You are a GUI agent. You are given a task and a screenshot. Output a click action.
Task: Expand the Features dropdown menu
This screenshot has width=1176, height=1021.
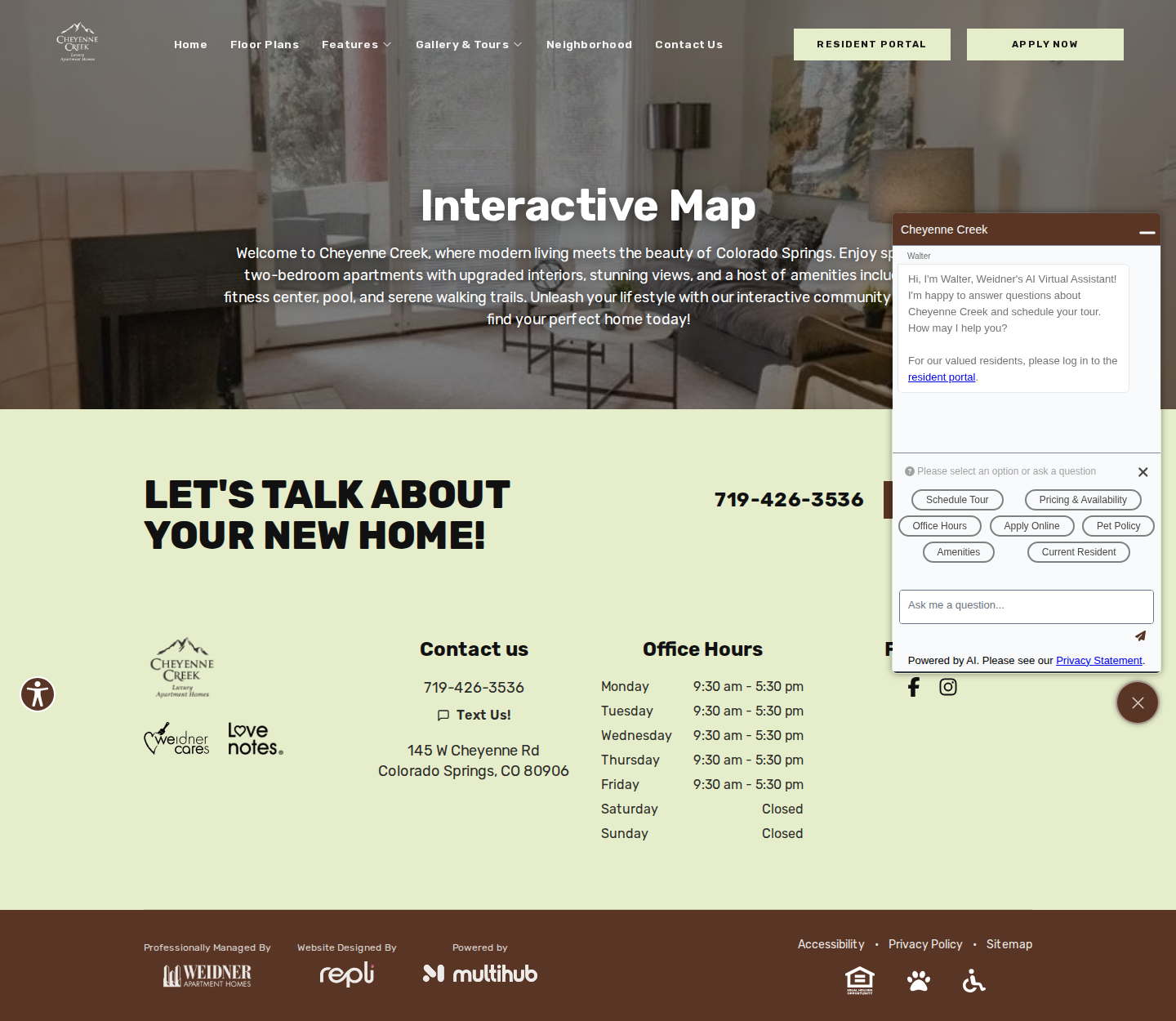point(357,45)
